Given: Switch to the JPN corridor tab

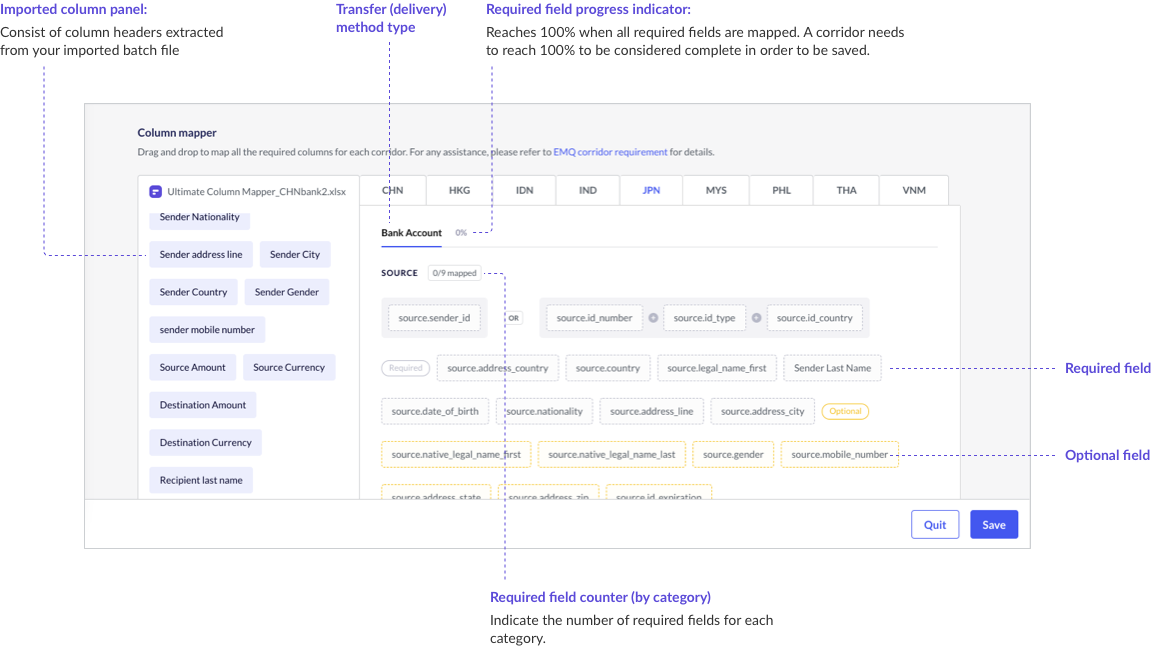Looking at the screenshot, I should click(x=650, y=190).
